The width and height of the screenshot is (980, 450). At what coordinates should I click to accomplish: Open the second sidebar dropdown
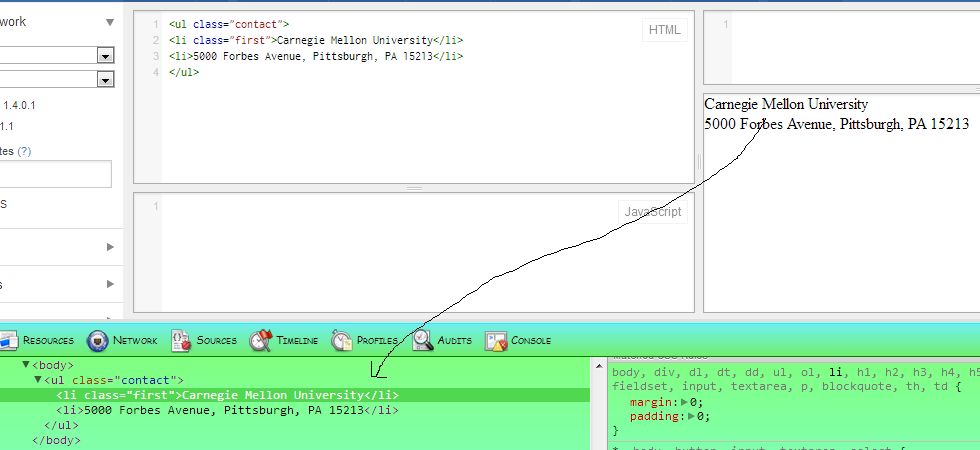[x=105, y=80]
